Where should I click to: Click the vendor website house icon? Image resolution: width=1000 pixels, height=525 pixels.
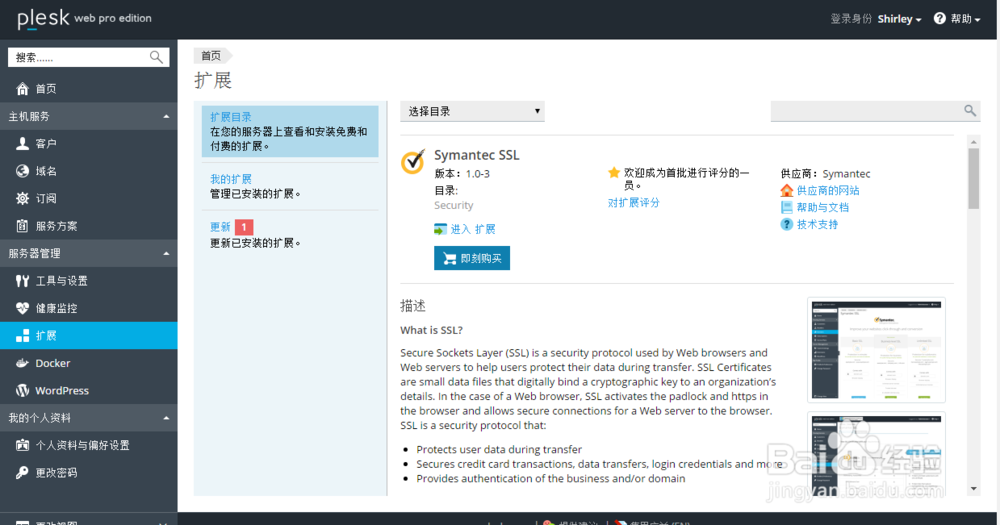coord(786,190)
